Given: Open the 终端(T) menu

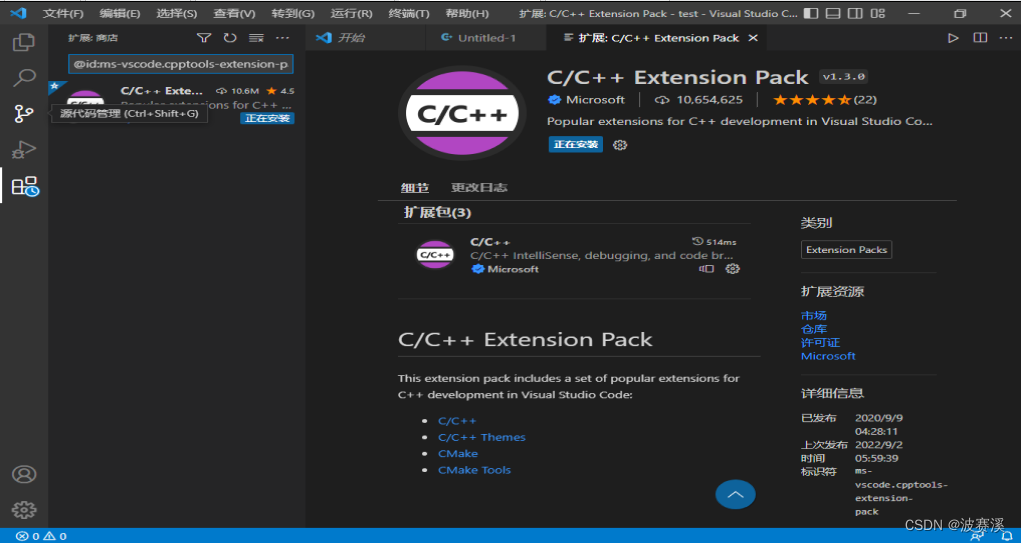Looking at the screenshot, I should pyautogui.click(x=409, y=13).
